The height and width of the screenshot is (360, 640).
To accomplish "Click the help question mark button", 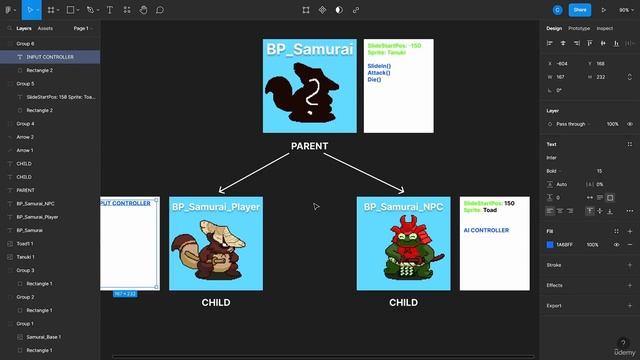I will pyautogui.click(x=623, y=342).
